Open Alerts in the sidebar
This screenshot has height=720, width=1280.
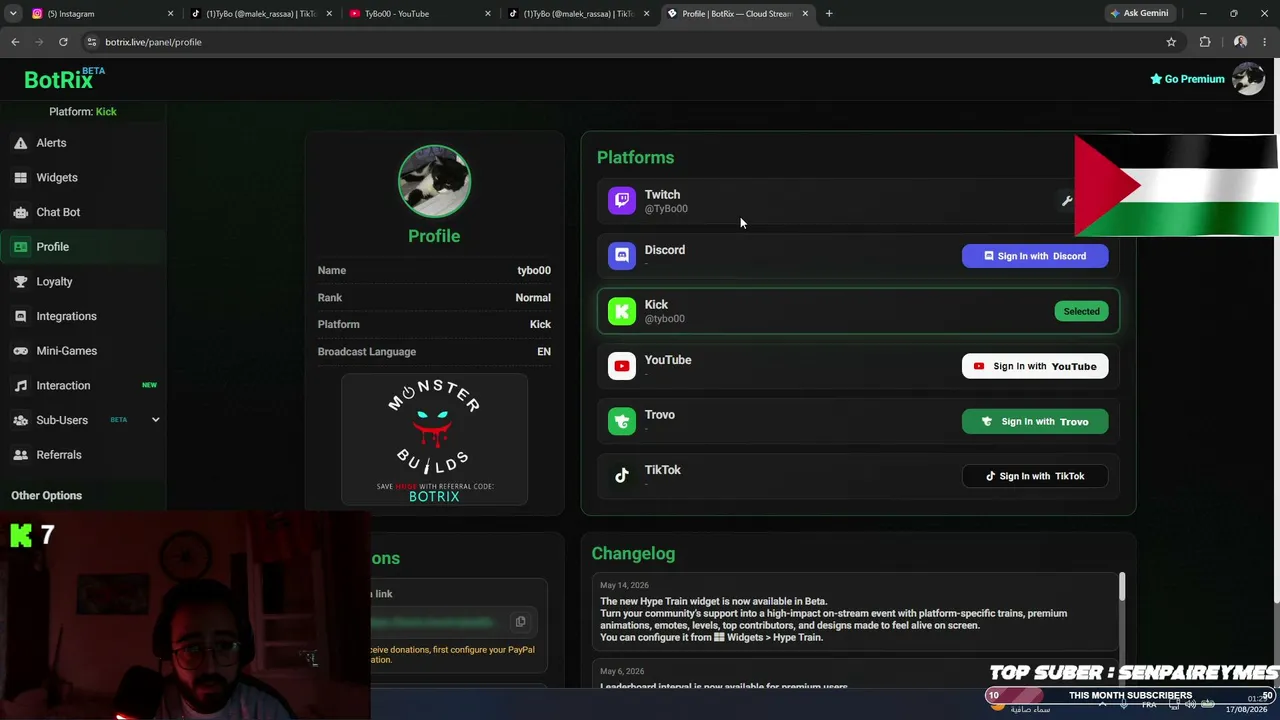(82, 143)
